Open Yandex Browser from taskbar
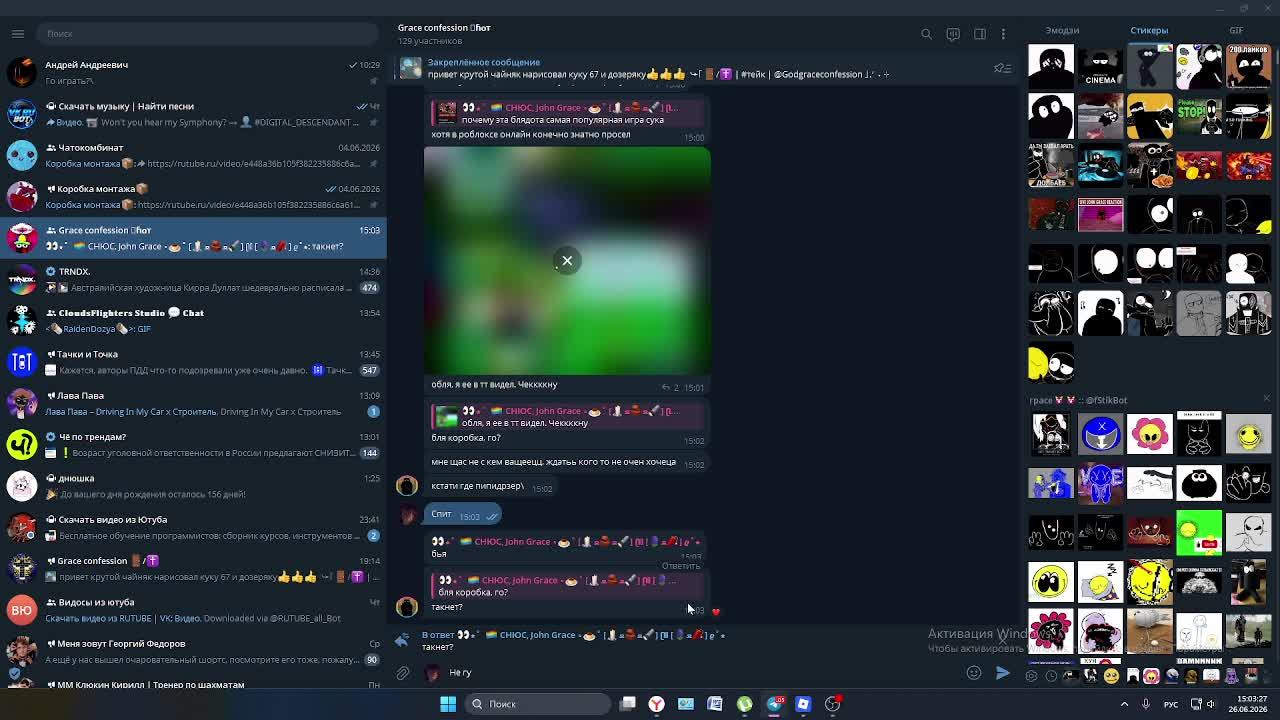Screen dimensions: 1280x720 point(657,704)
